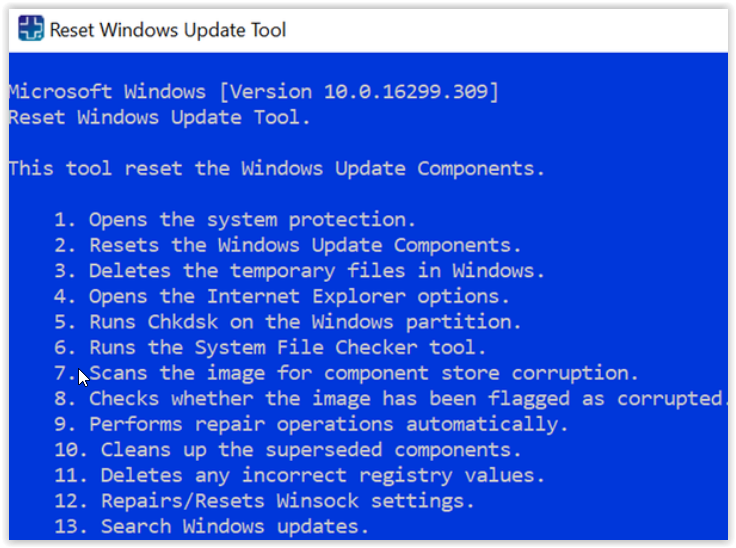Pick option 4 Opens Internet Explorer options
Screen dimensions: 736x548
(x=282, y=296)
